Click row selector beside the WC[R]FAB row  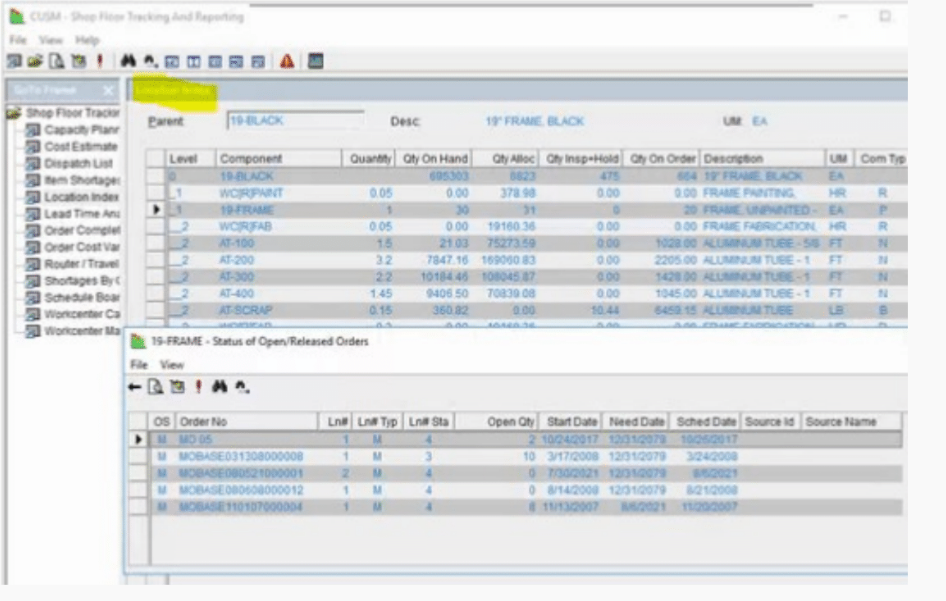point(156,227)
